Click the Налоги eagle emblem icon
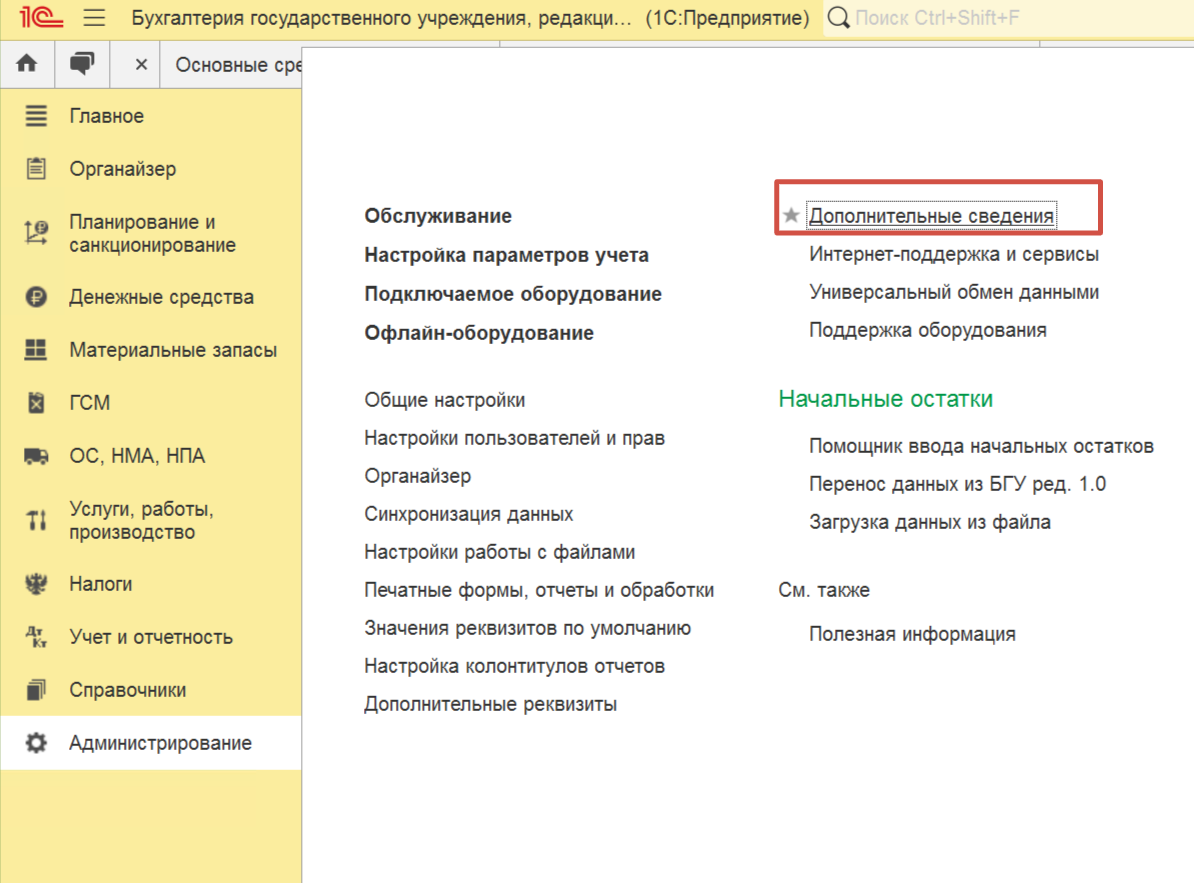 pos(36,584)
